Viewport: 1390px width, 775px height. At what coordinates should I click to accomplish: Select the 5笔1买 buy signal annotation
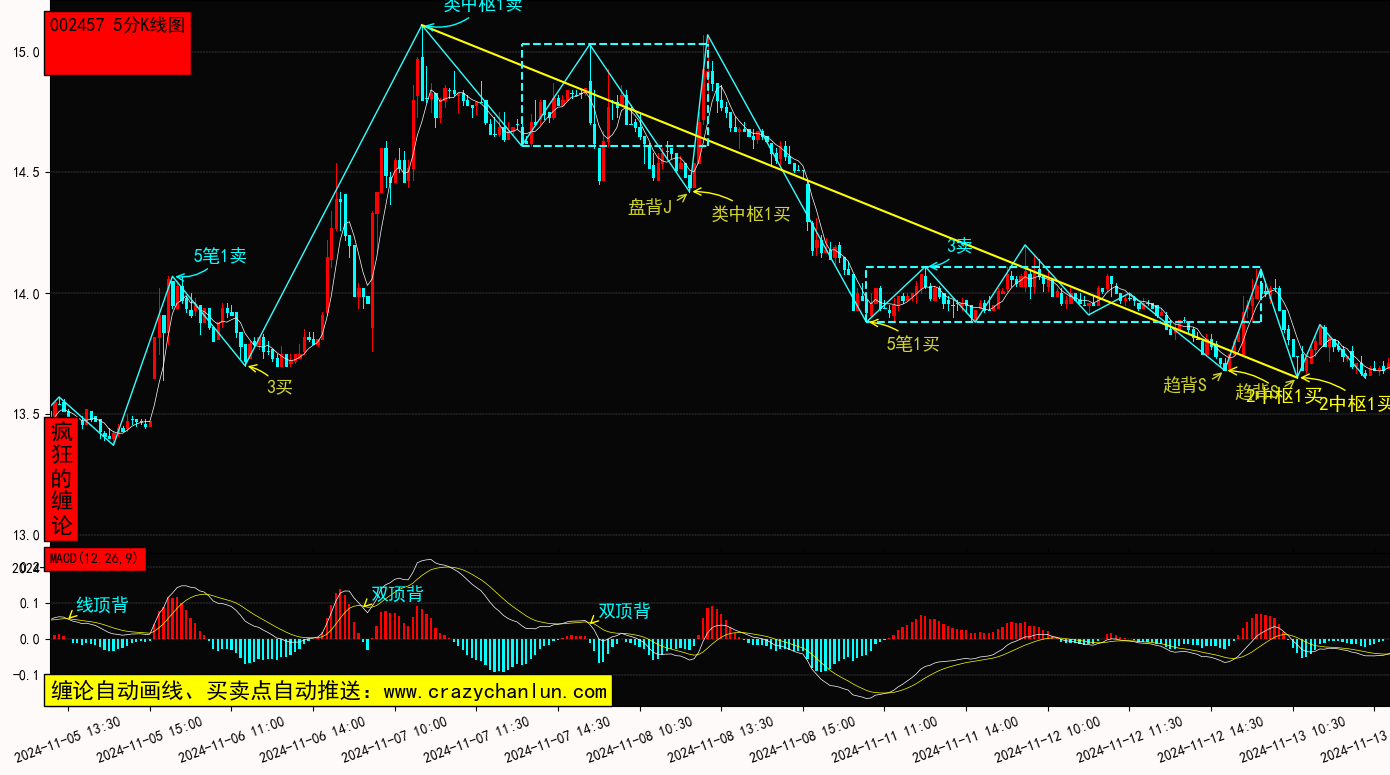coord(913,344)
